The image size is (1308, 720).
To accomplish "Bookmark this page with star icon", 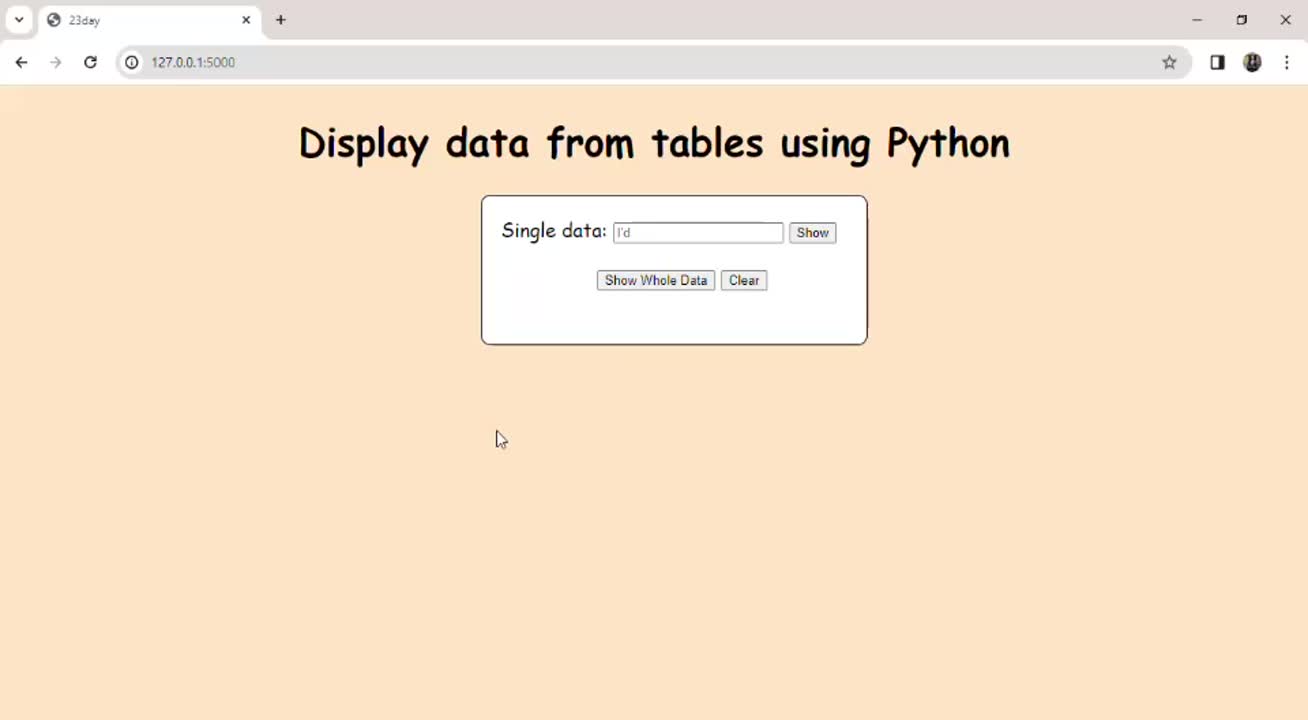I will (x=1169, y=62).
